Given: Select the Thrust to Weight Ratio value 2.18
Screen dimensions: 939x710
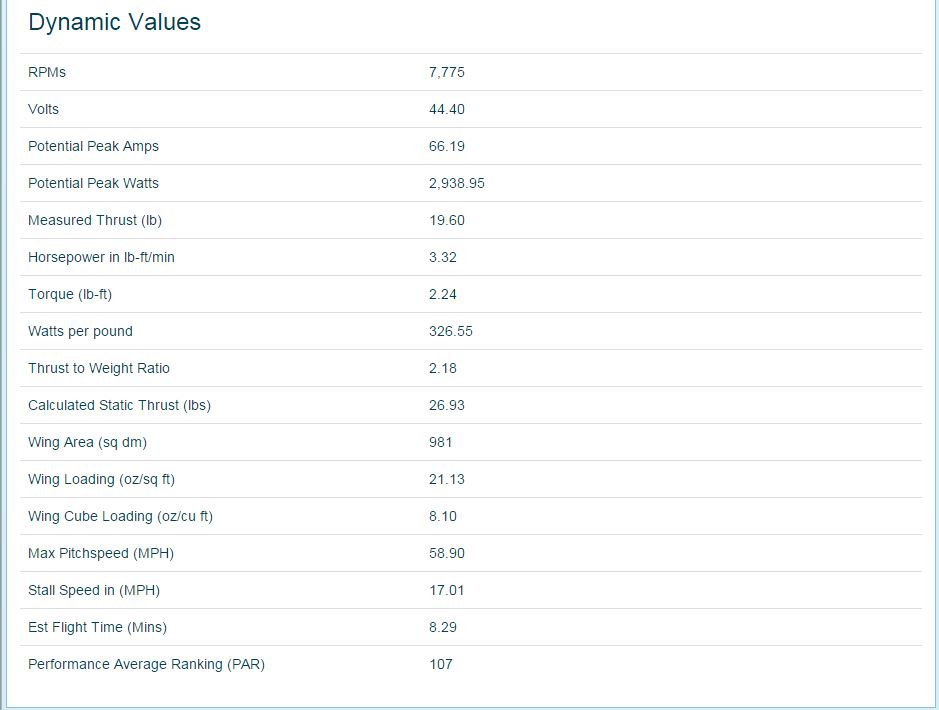Looking at the screenshot, I should tap(443, 368).
